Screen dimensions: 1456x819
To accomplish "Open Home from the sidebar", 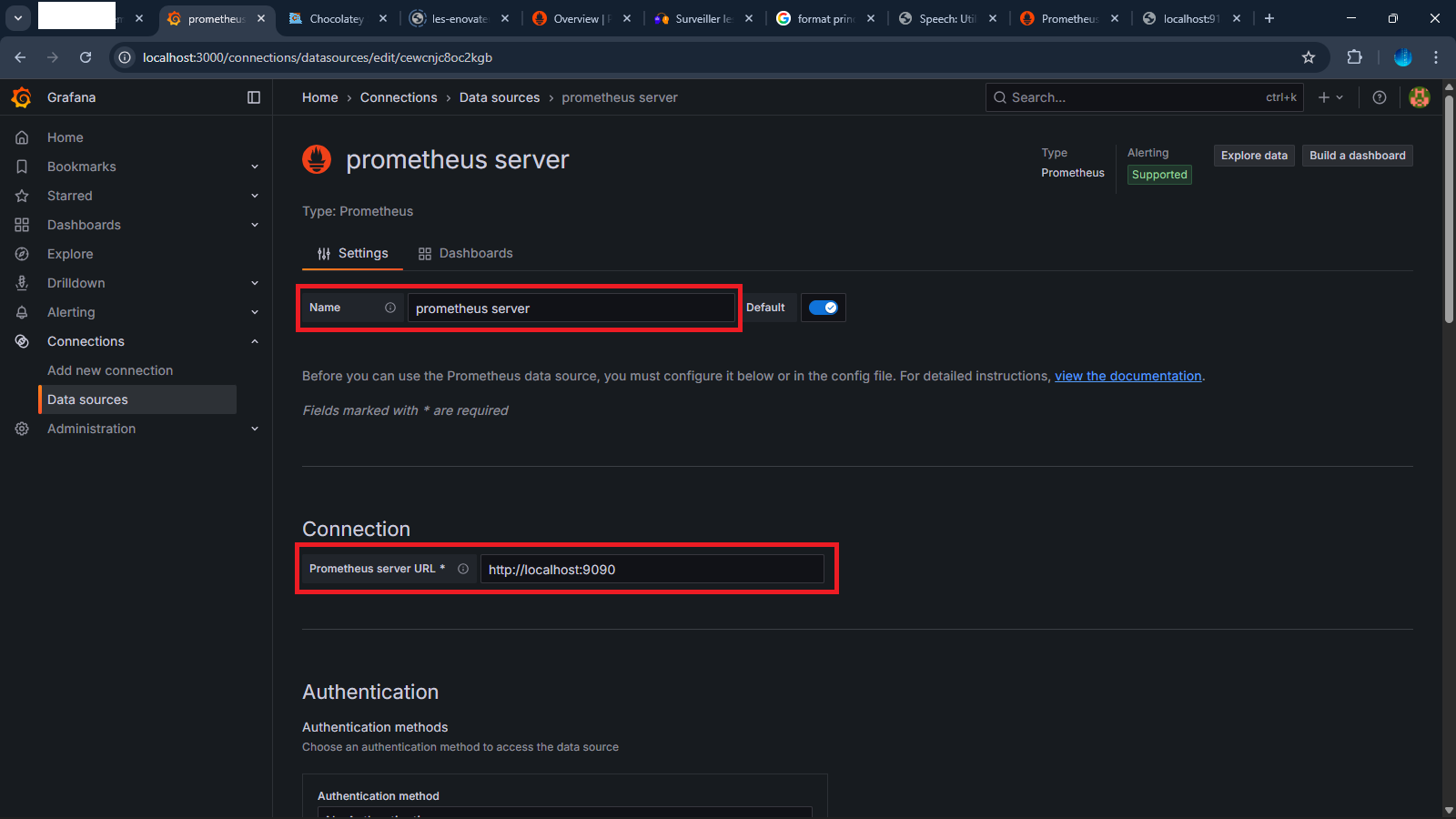I will point(66,137).
